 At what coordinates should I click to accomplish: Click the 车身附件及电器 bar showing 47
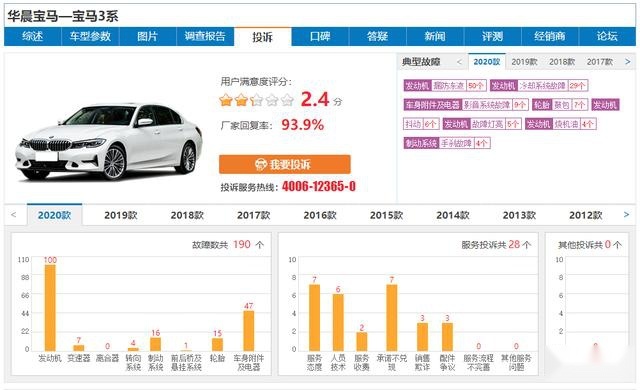pos(249,330)
